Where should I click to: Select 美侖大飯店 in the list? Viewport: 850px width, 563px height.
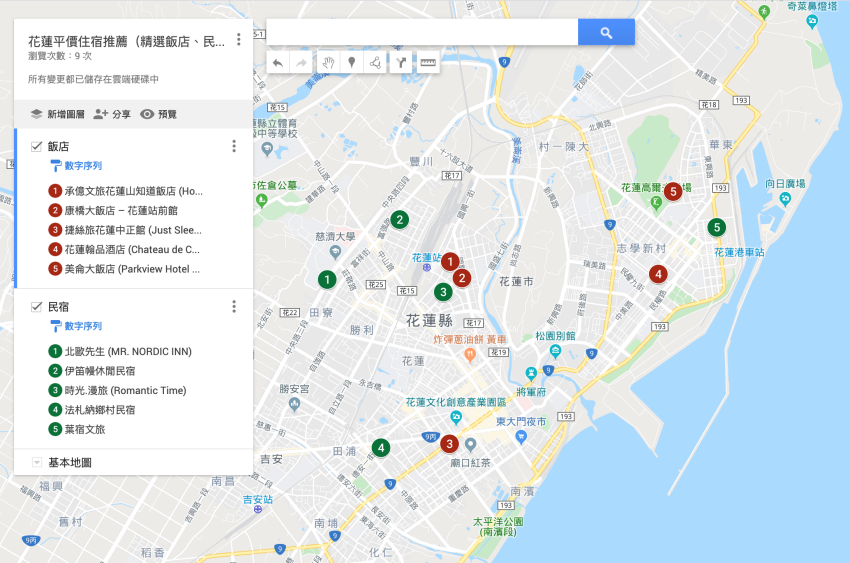(x=124, y=269)
